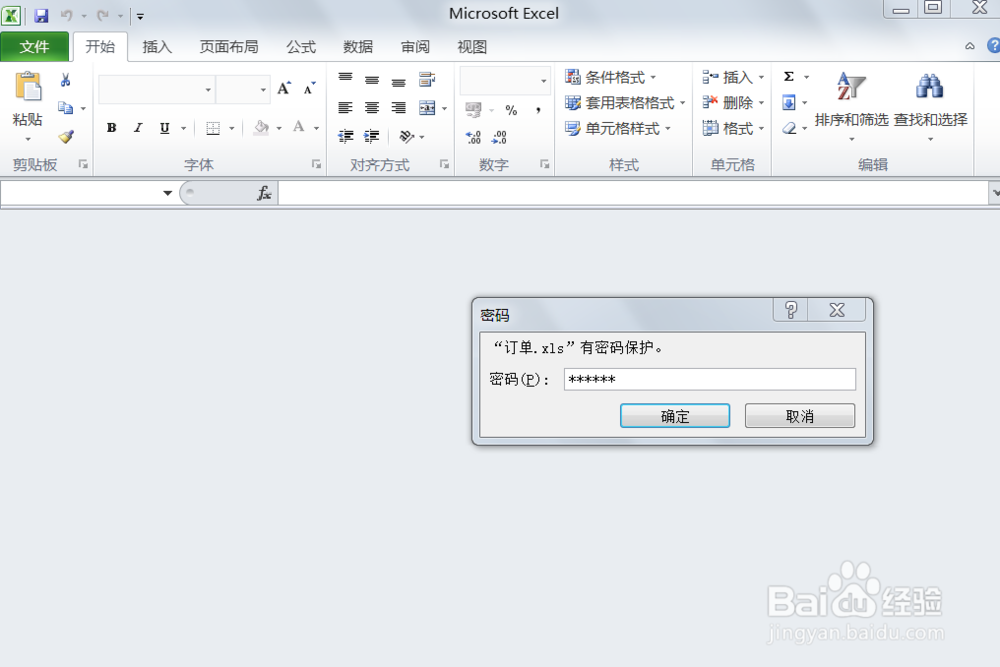Decrease indent icon
This screenshot has width=1000, height=667.
346,136
